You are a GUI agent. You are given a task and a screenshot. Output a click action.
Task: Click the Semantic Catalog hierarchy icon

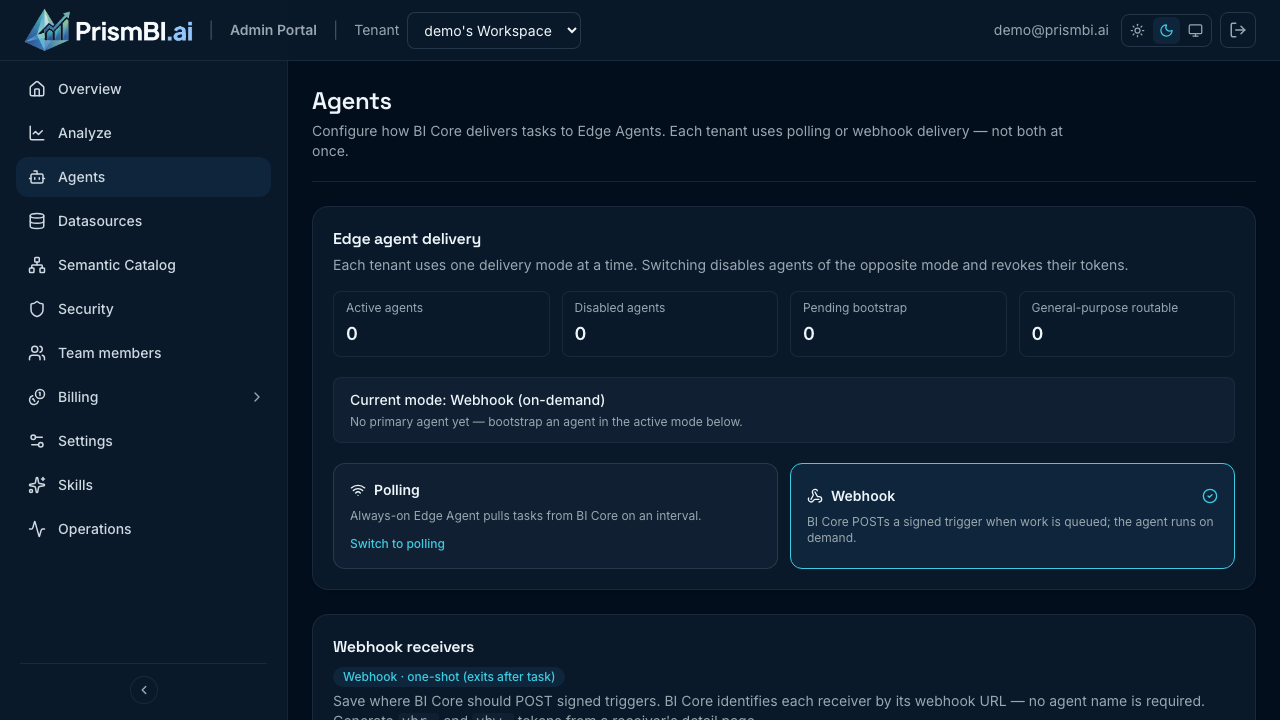[x=37, y=265]
